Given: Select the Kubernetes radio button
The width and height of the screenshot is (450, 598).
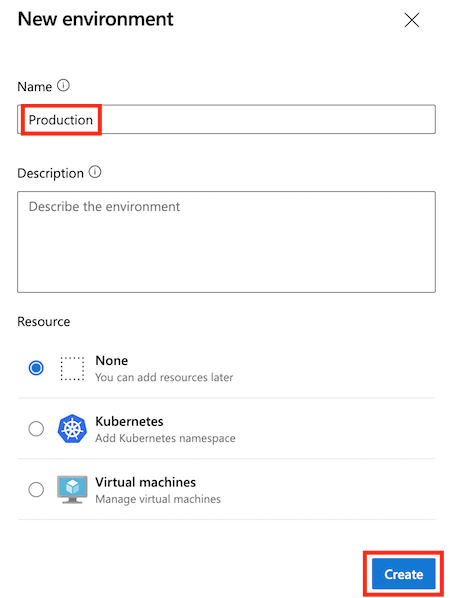Looking at the screenshot, I should pos(36,429).
